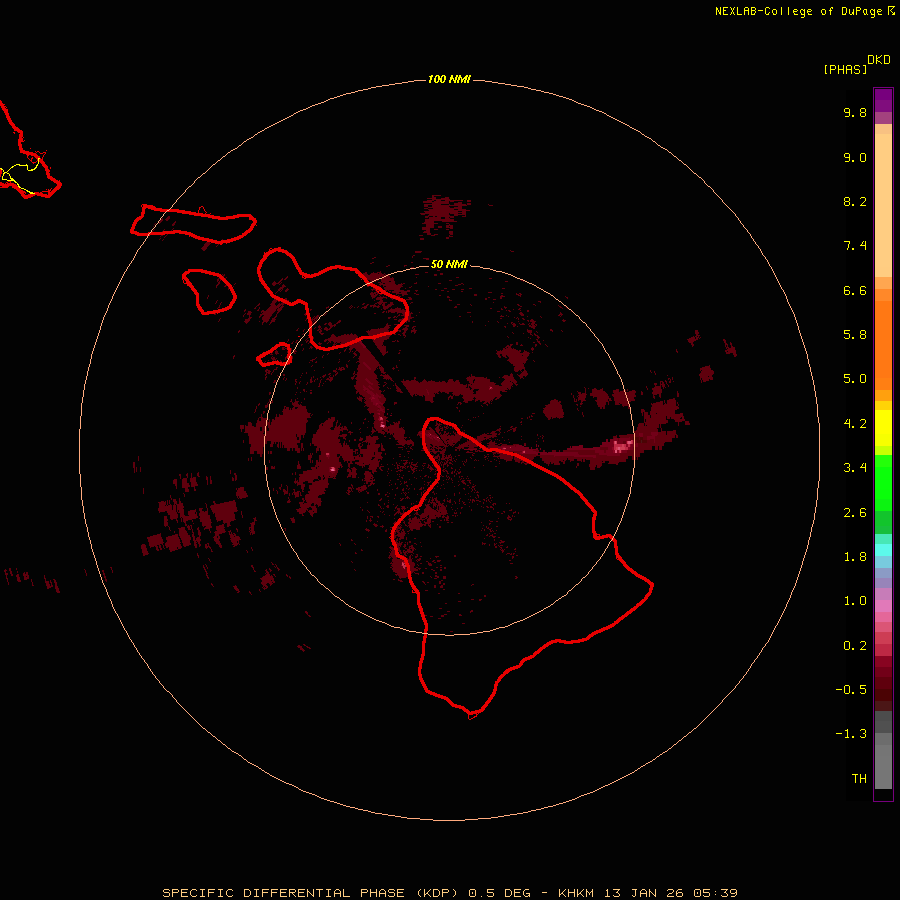Click the yellow county line on Oahu
Image resolution: width=900 pixels, height=900 pixels.
(x=22, y=174)
